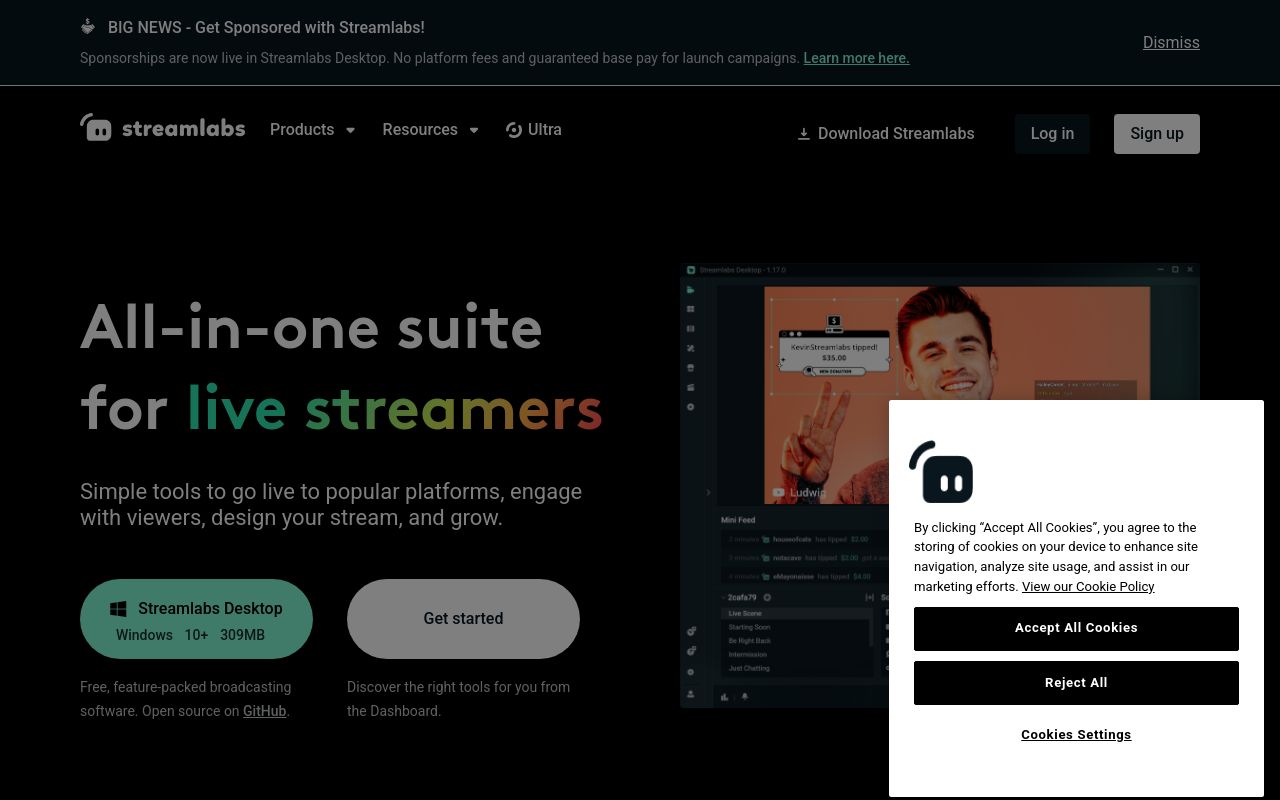
Task: Click 'Sponsorships are now live in Streamlabs Desktop' text
Action: [x=441, y=58]
